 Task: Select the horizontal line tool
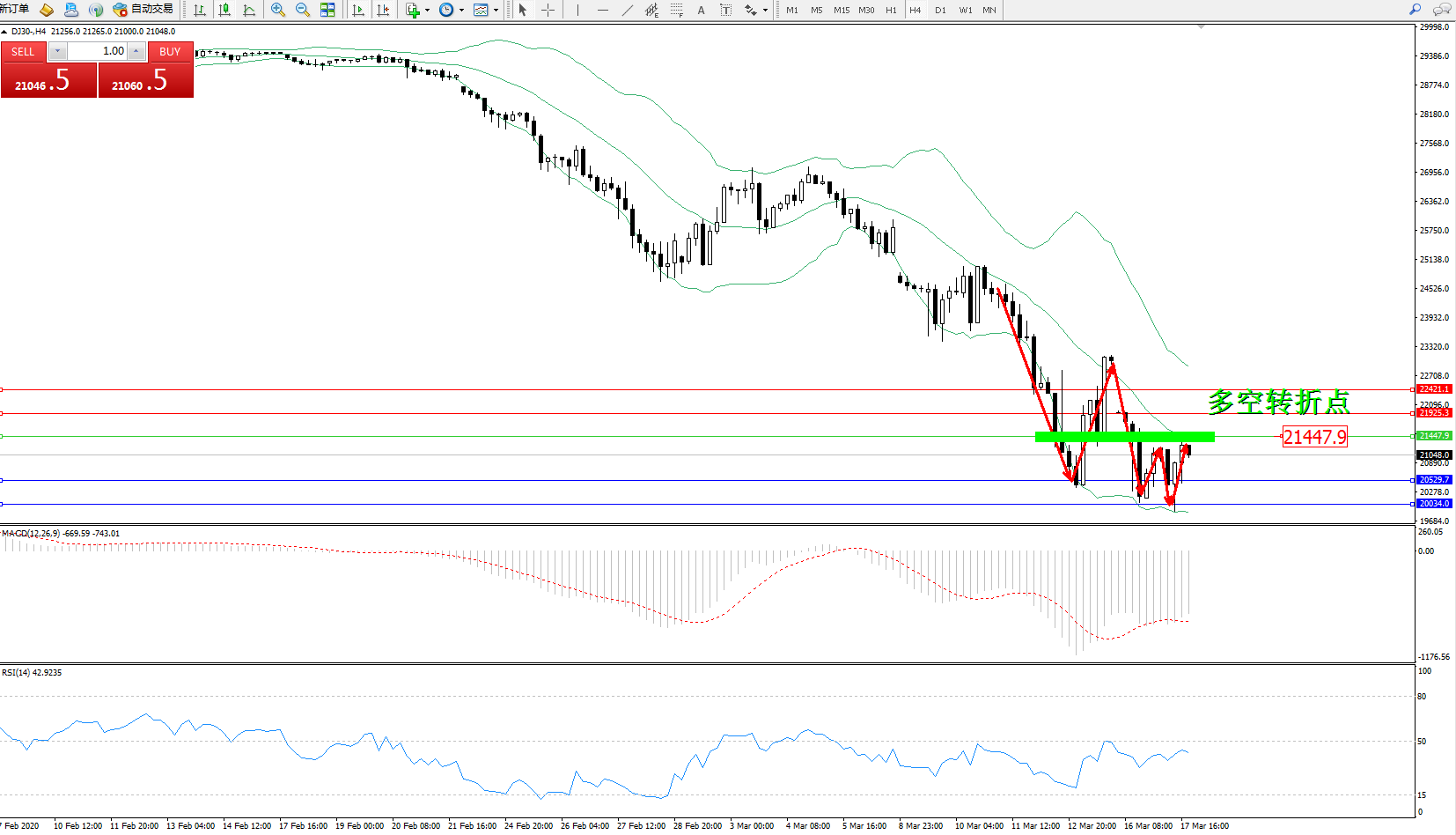point(602,10)
